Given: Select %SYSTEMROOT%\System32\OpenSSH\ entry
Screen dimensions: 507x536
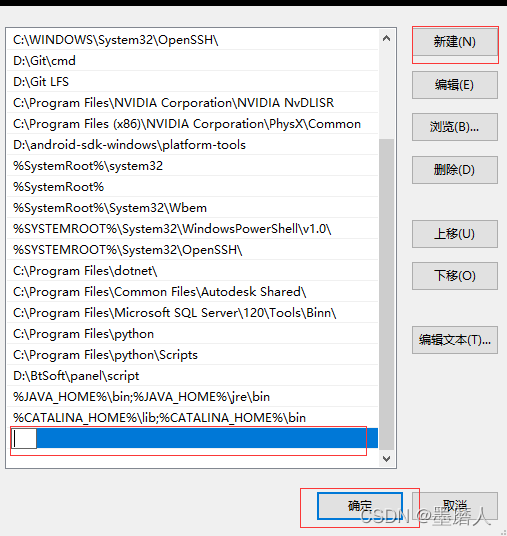Looking at the screenshot, I should coord(192,250).
